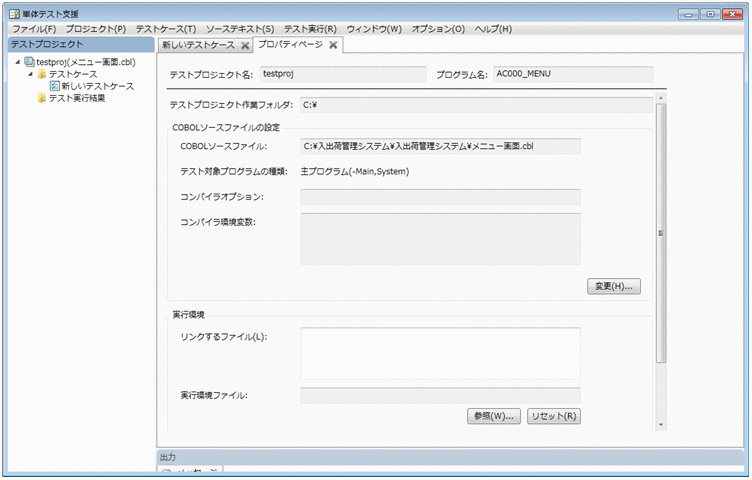The width and height of the screenshot is (752, 480).
Task: Click the application icon in title bar
Action: 14,14
